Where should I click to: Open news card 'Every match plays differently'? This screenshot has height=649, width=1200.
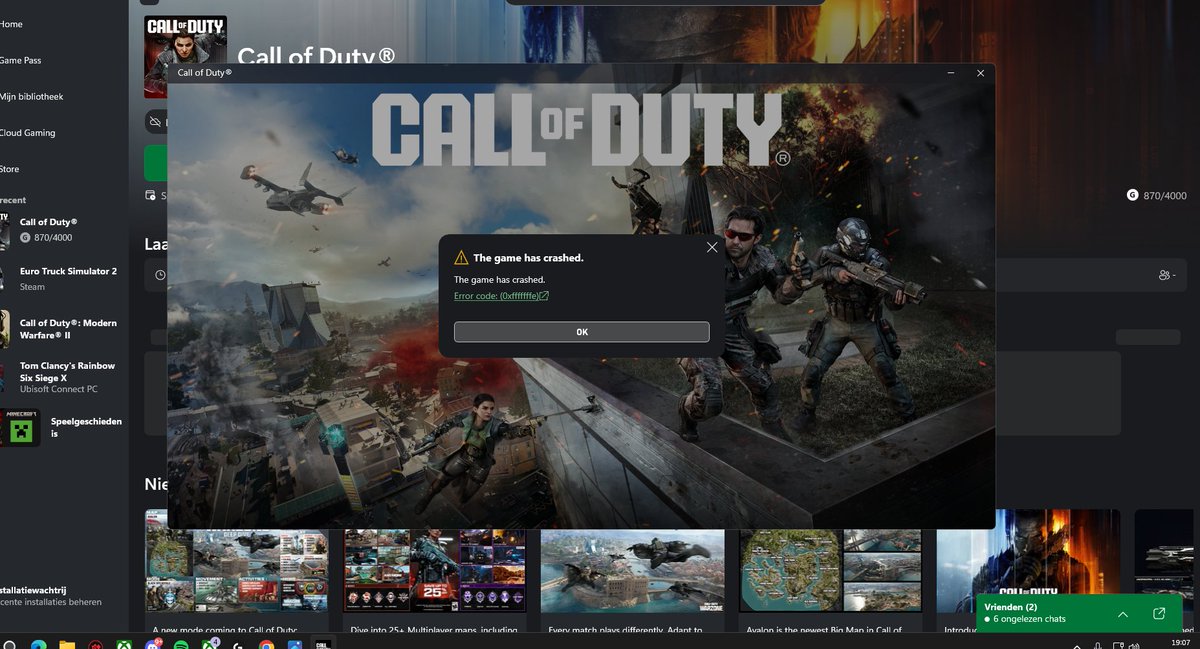coord(632,570)
